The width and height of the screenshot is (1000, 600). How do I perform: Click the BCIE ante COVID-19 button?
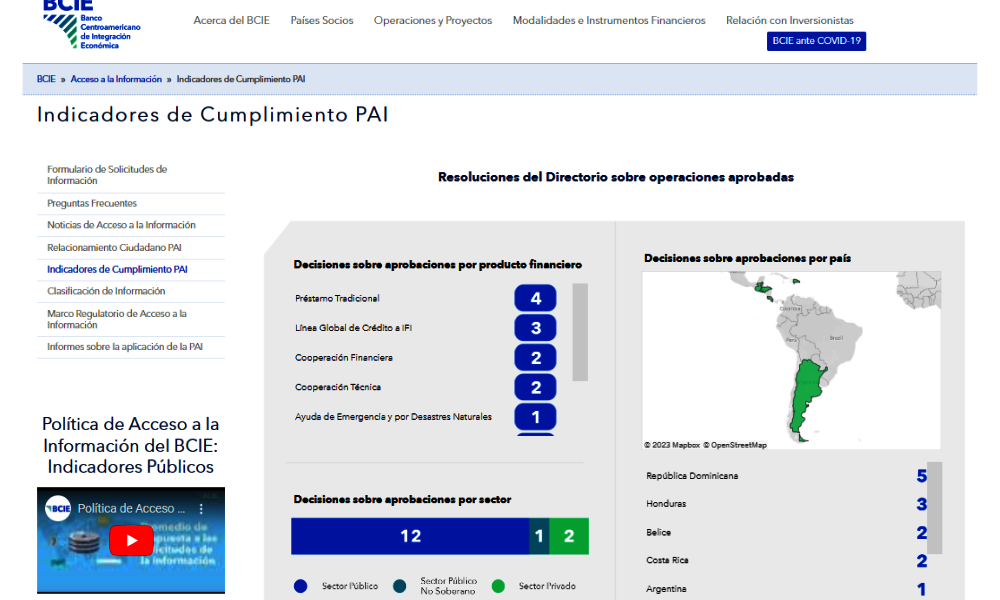point(816,41)
